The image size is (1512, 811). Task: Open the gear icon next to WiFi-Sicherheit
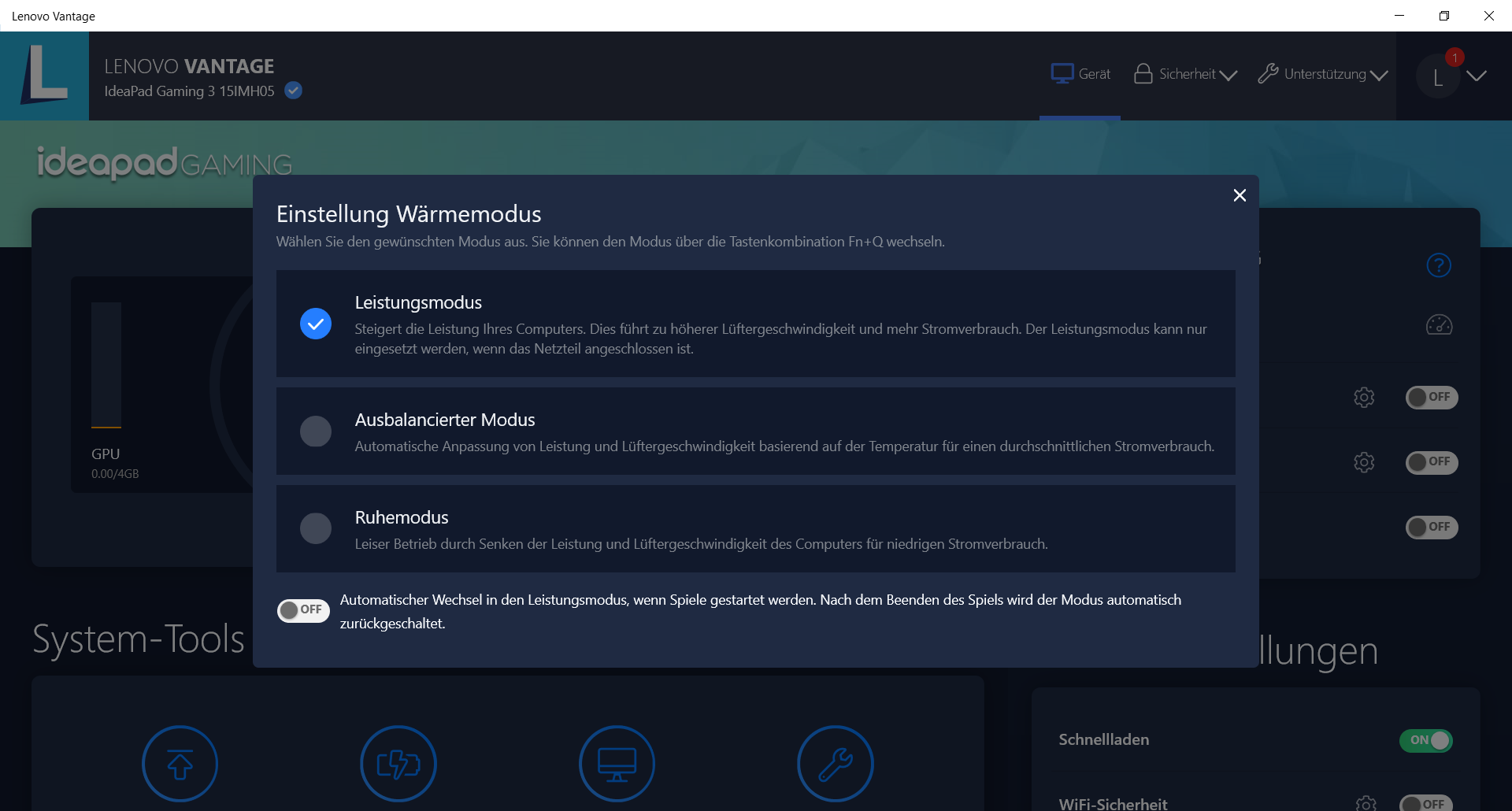click(1366, 803)
